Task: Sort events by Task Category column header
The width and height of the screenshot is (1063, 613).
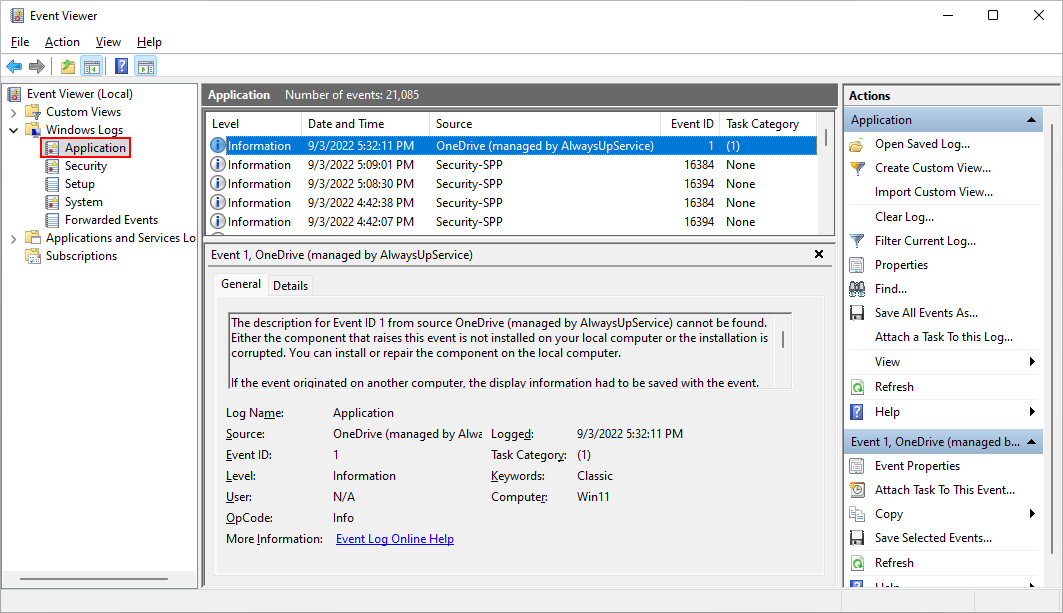Action: point(768,124)
